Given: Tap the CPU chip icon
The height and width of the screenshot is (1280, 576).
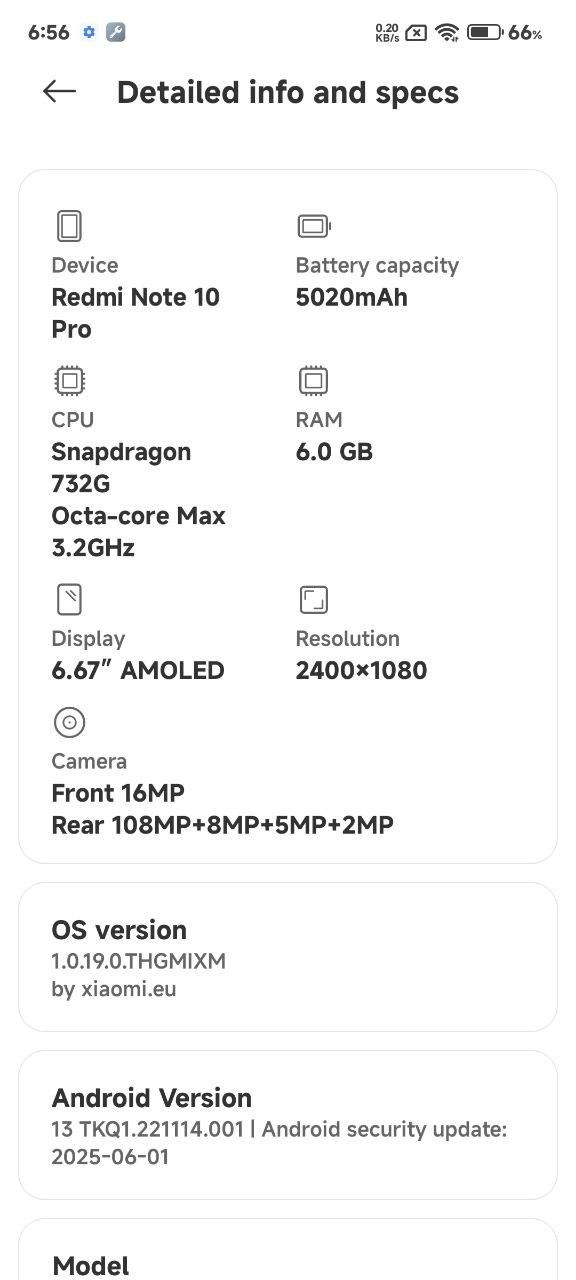Looking at the screenshot, I should coord(69,381).
